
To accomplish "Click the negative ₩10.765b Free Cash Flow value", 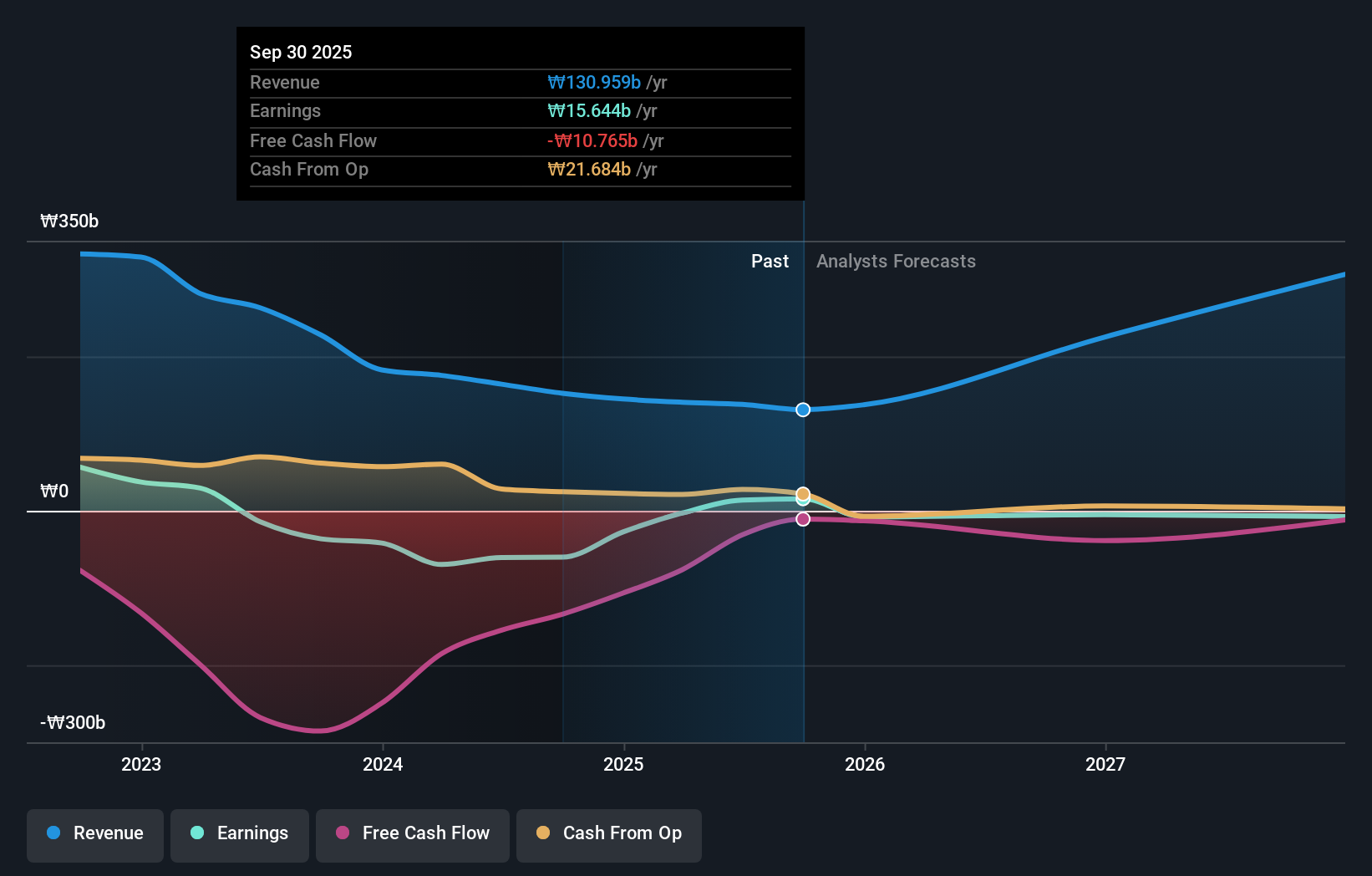I will click(595, 140).
